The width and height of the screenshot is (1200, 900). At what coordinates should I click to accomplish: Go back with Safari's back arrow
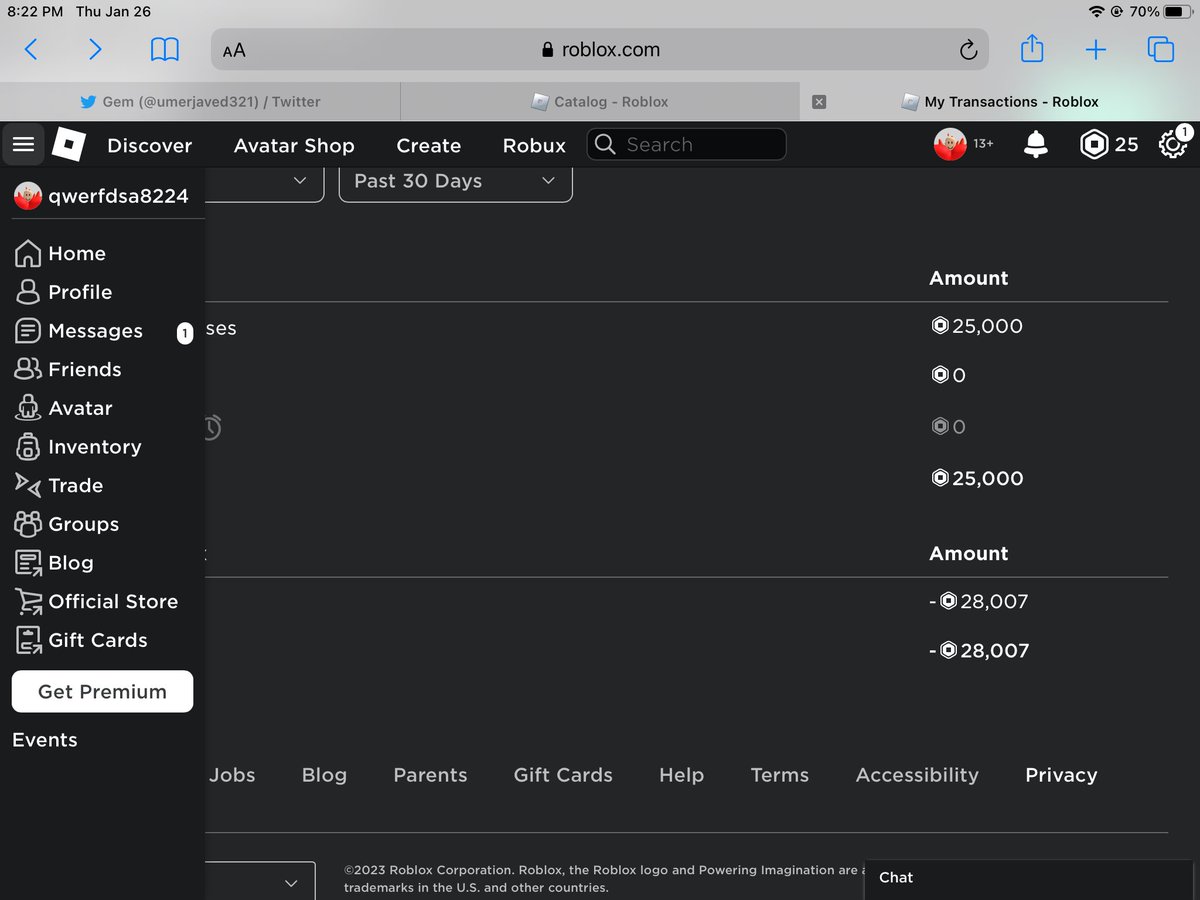pos(31,49)
